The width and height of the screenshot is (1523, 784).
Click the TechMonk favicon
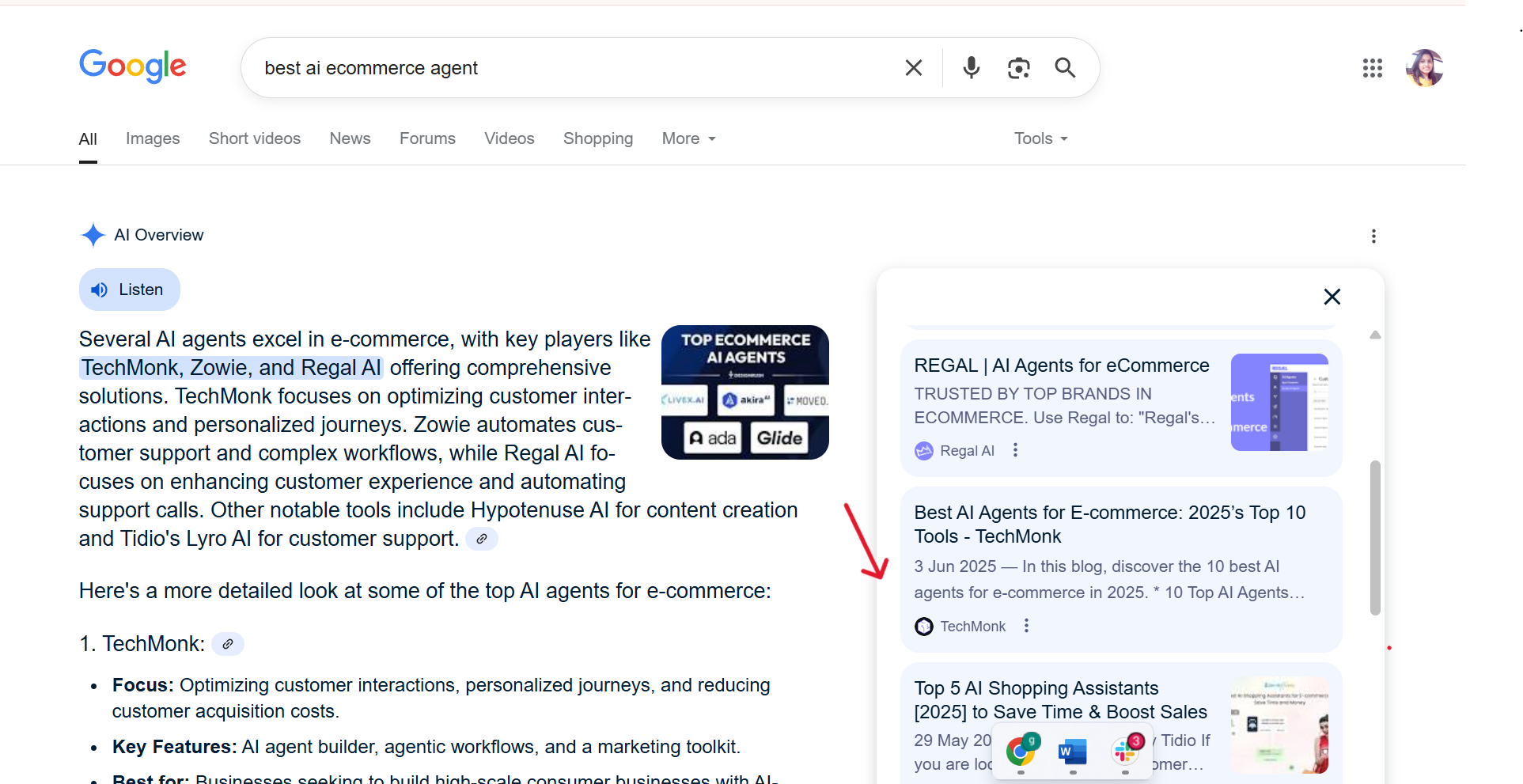(923, 627)
